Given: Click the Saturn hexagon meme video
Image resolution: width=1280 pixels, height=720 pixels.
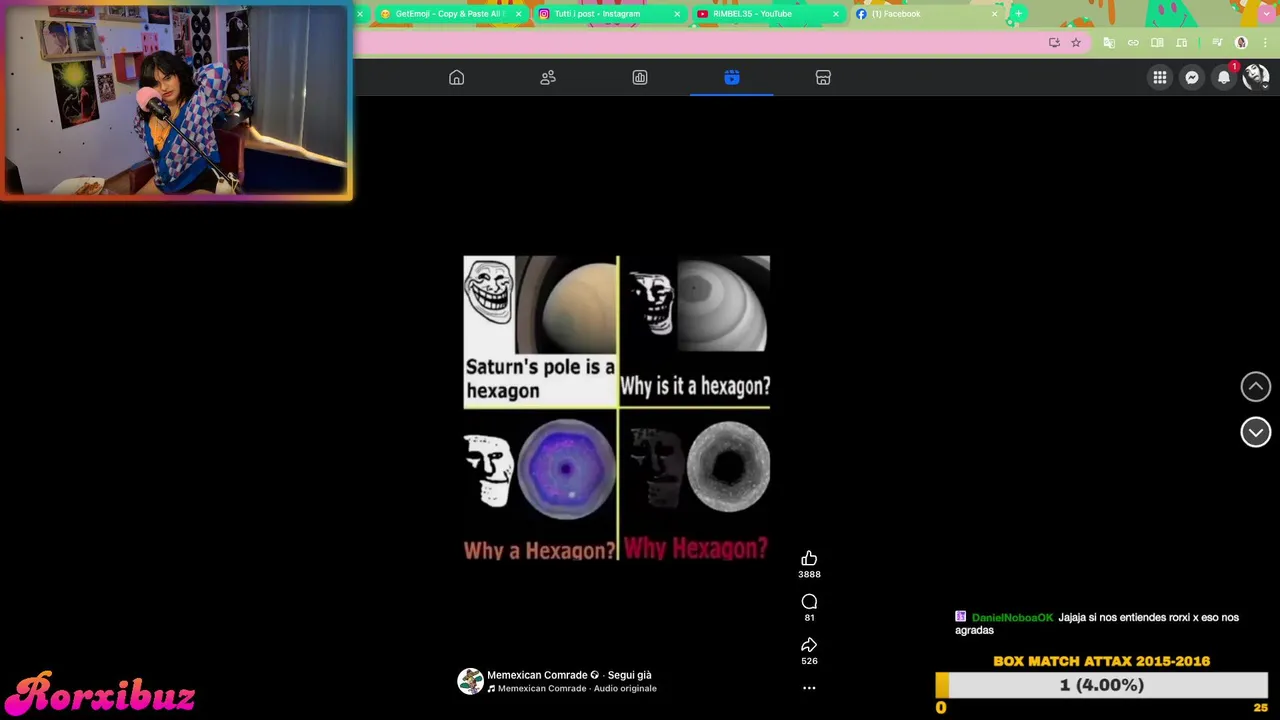Looking at the screenshot, I should tap(617, 408).
